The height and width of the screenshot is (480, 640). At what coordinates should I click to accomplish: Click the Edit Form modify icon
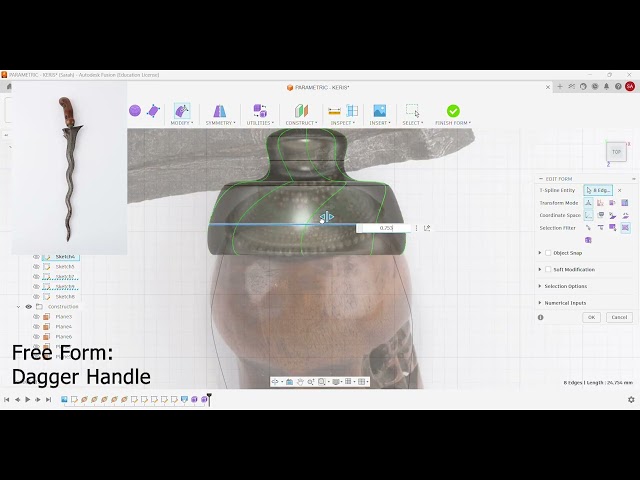(182, 111)
